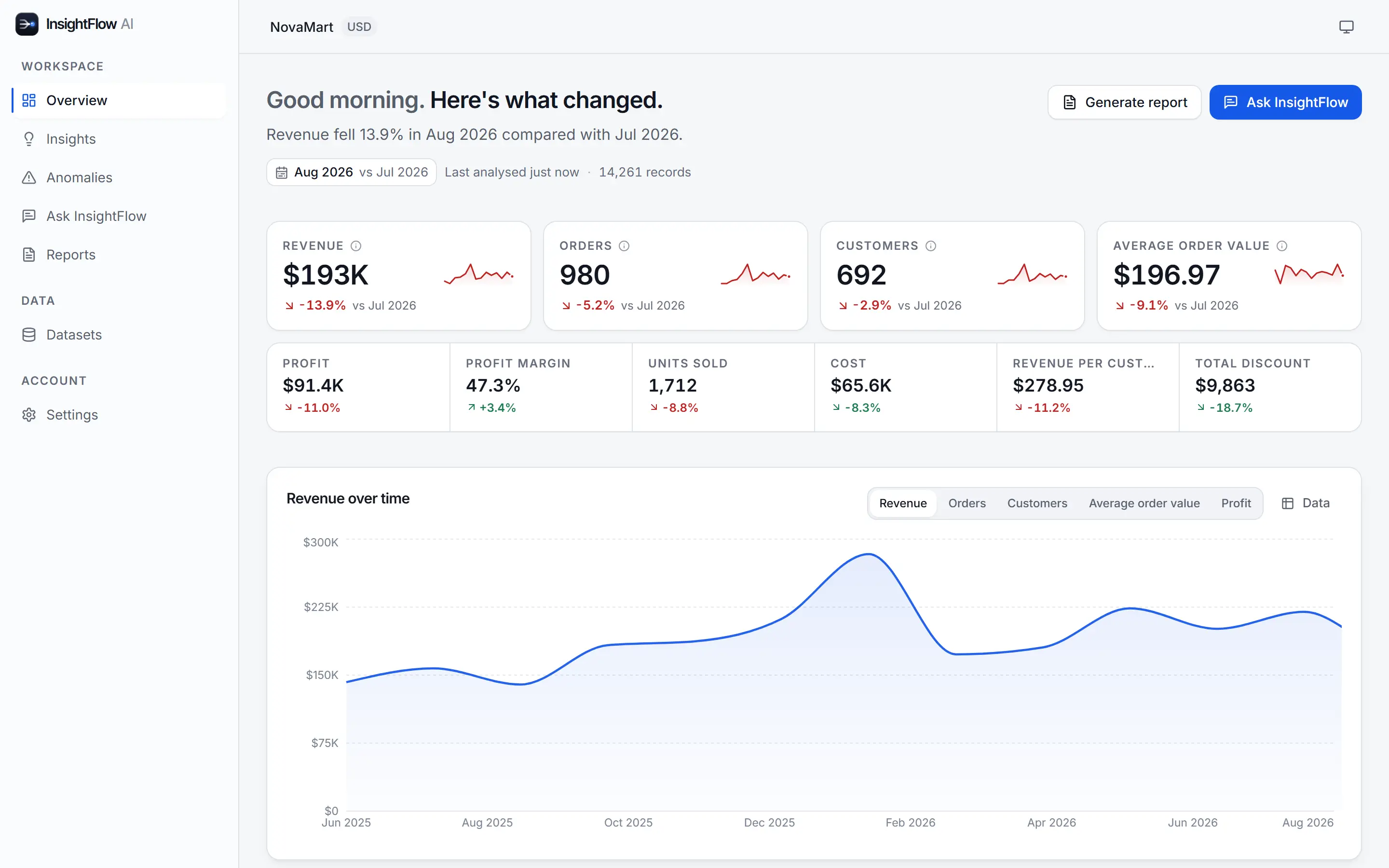
Task: Click the info icon beside Orders
Action: 624,246
